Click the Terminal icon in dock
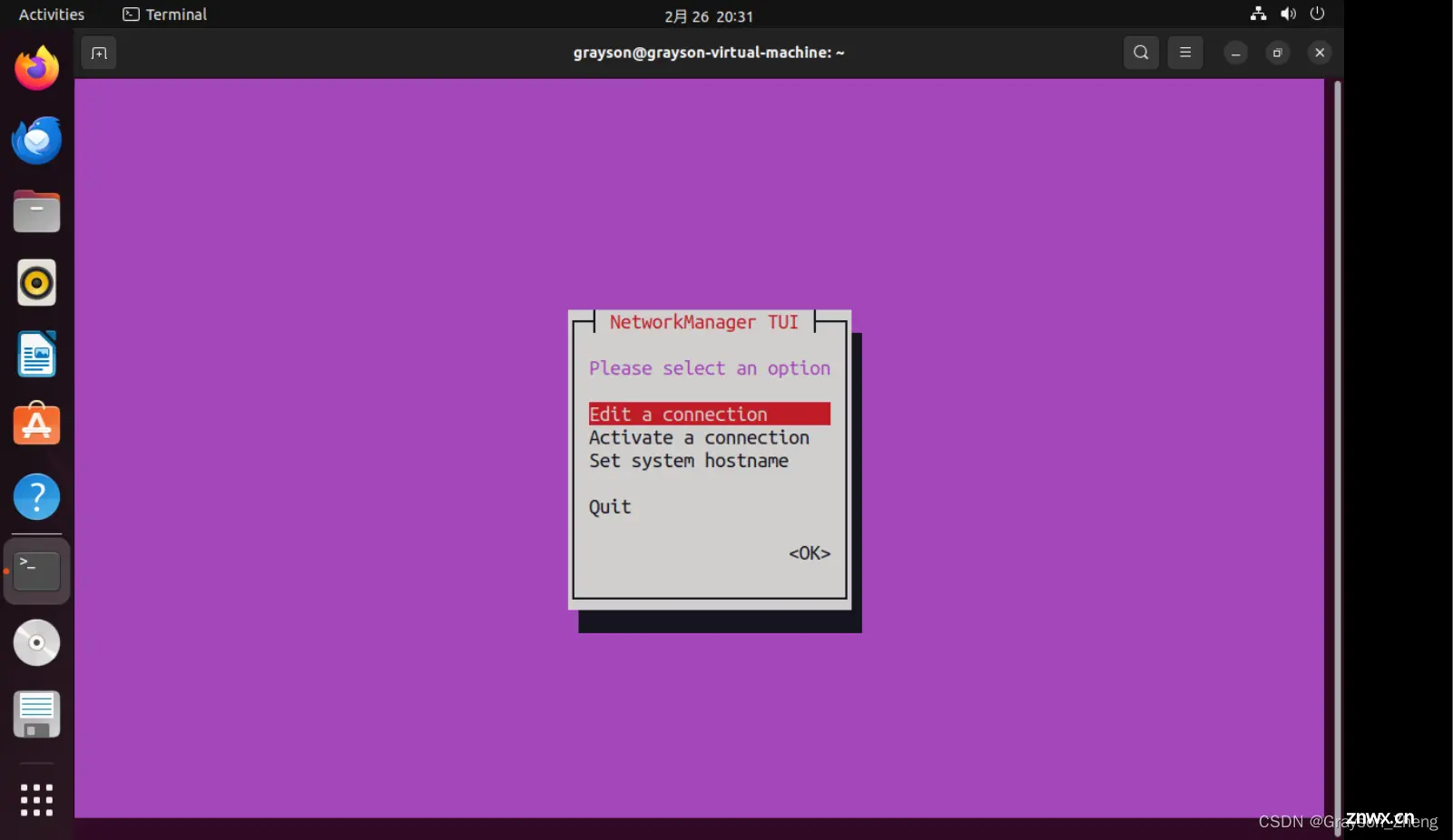1453x840 pixels. click(x=36, y=571)
